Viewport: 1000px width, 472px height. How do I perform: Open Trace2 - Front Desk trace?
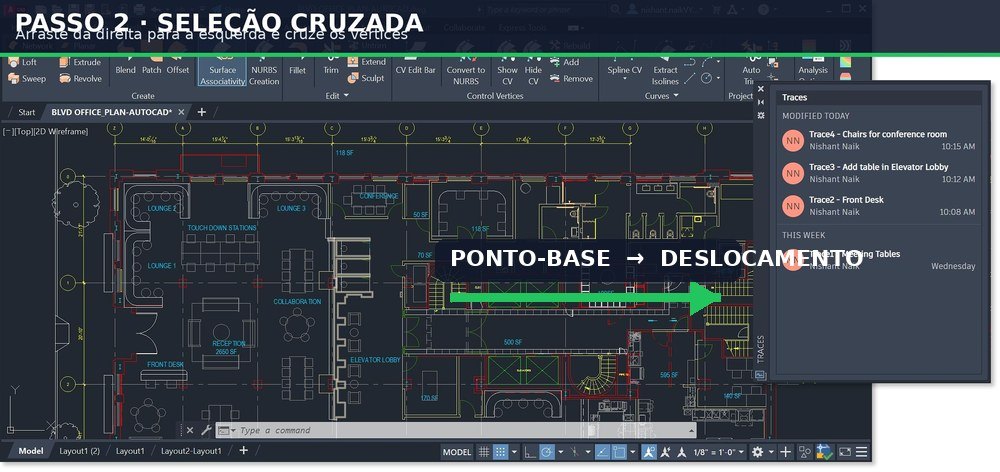click(x=878, y=205)
